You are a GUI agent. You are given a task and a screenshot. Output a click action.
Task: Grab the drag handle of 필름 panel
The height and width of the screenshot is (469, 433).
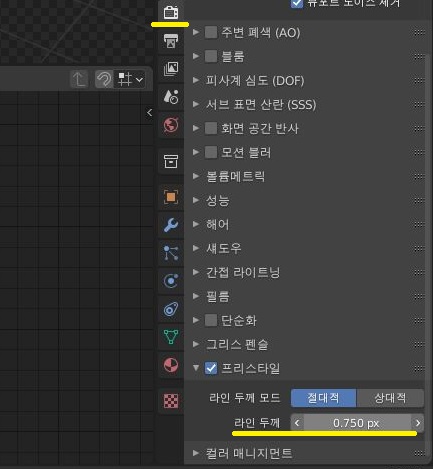[x=419, y=296]
